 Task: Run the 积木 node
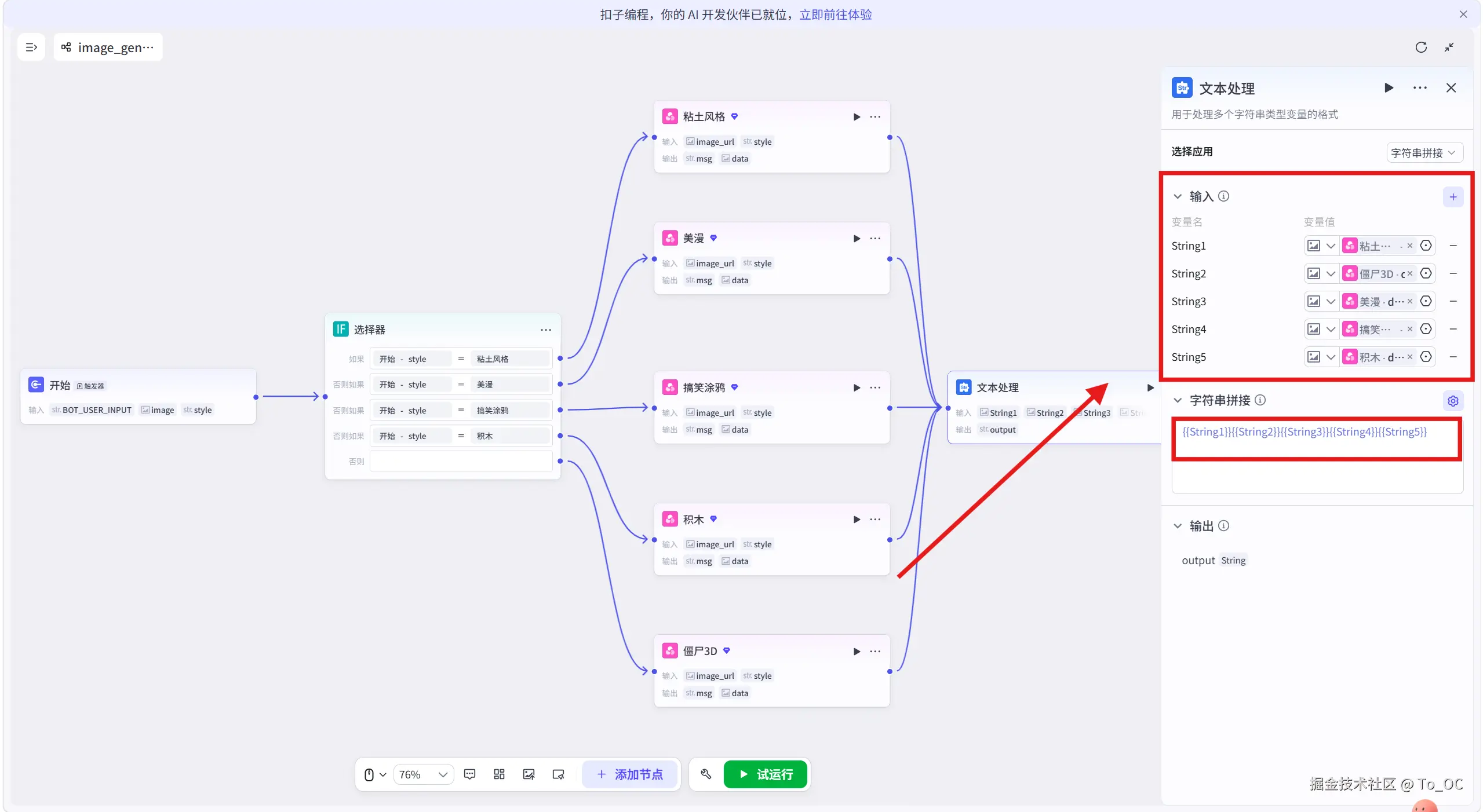click(857, 520)
